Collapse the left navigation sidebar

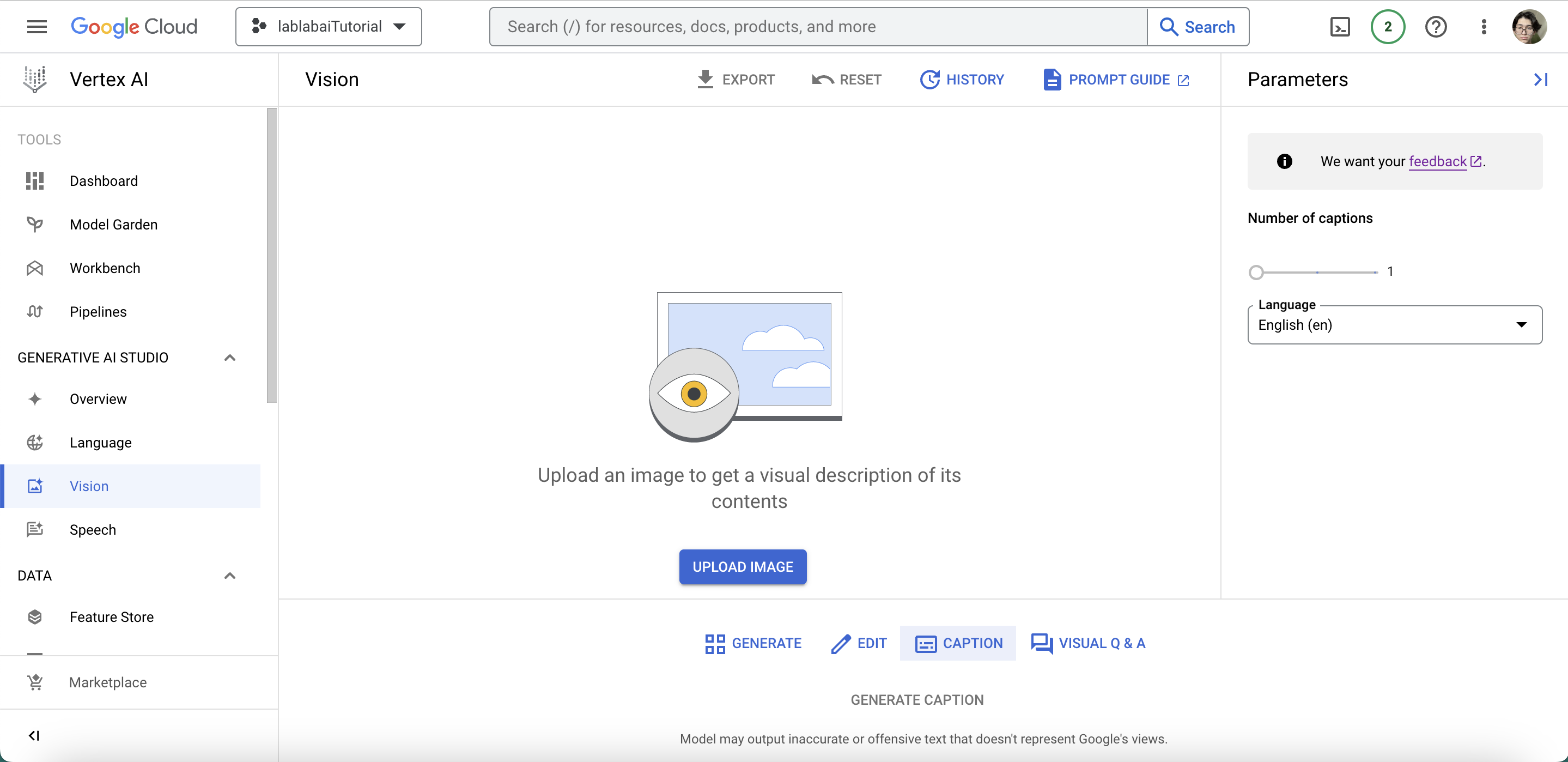coord(34,735)
